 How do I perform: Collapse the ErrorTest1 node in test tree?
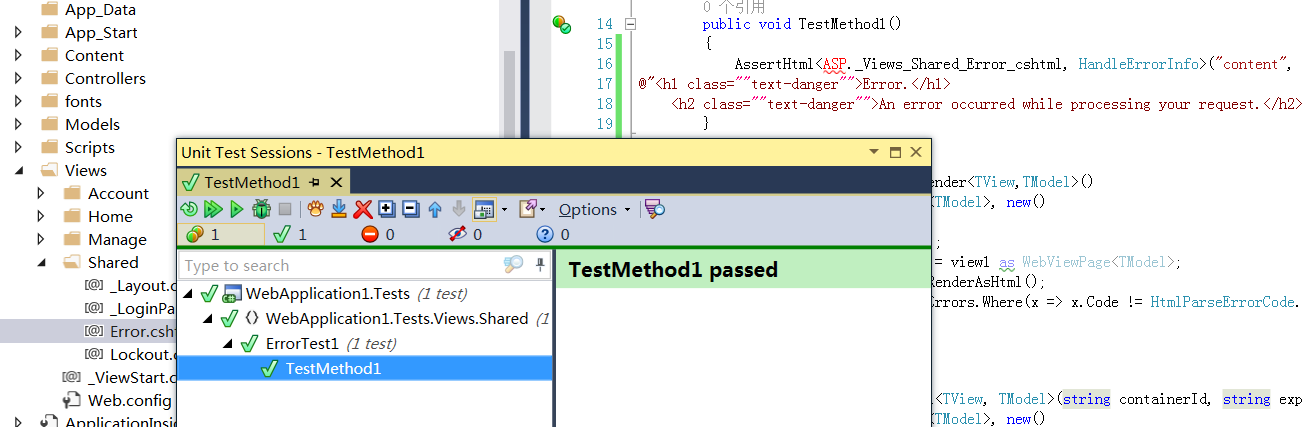coord(229,344)
